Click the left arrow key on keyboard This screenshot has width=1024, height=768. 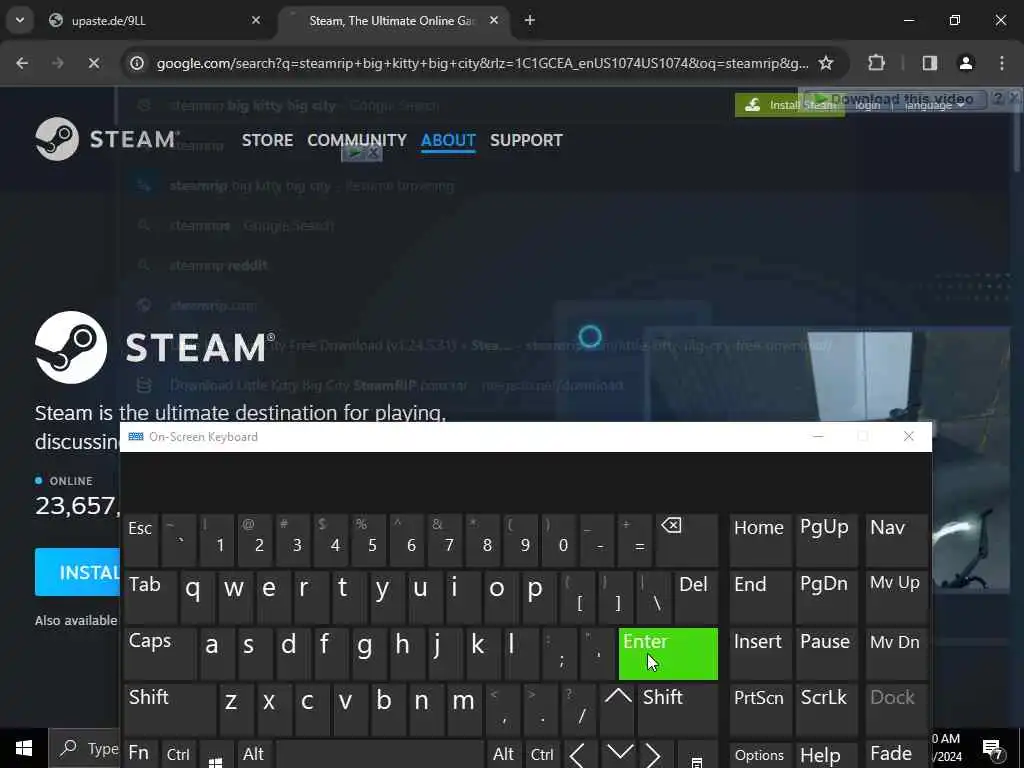[x=579, y=755]
